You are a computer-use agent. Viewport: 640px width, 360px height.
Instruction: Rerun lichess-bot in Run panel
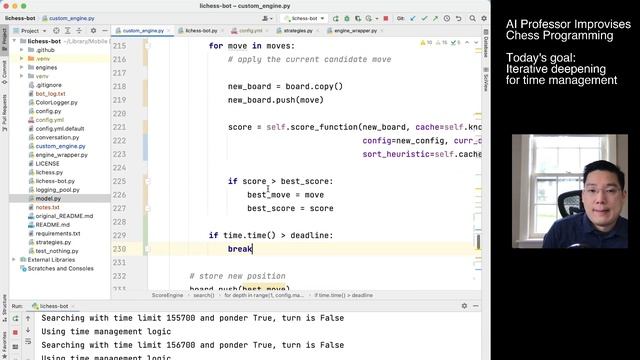click(16, 318)
